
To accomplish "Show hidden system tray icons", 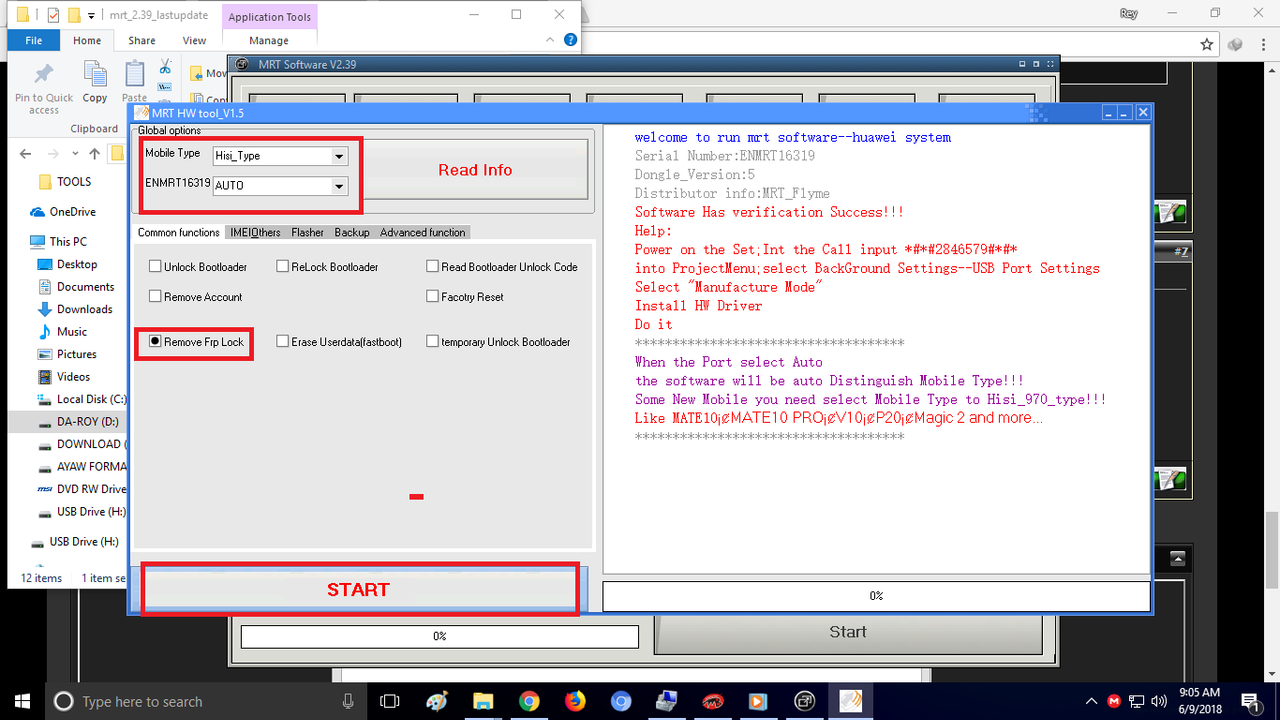I will 1091,701.
